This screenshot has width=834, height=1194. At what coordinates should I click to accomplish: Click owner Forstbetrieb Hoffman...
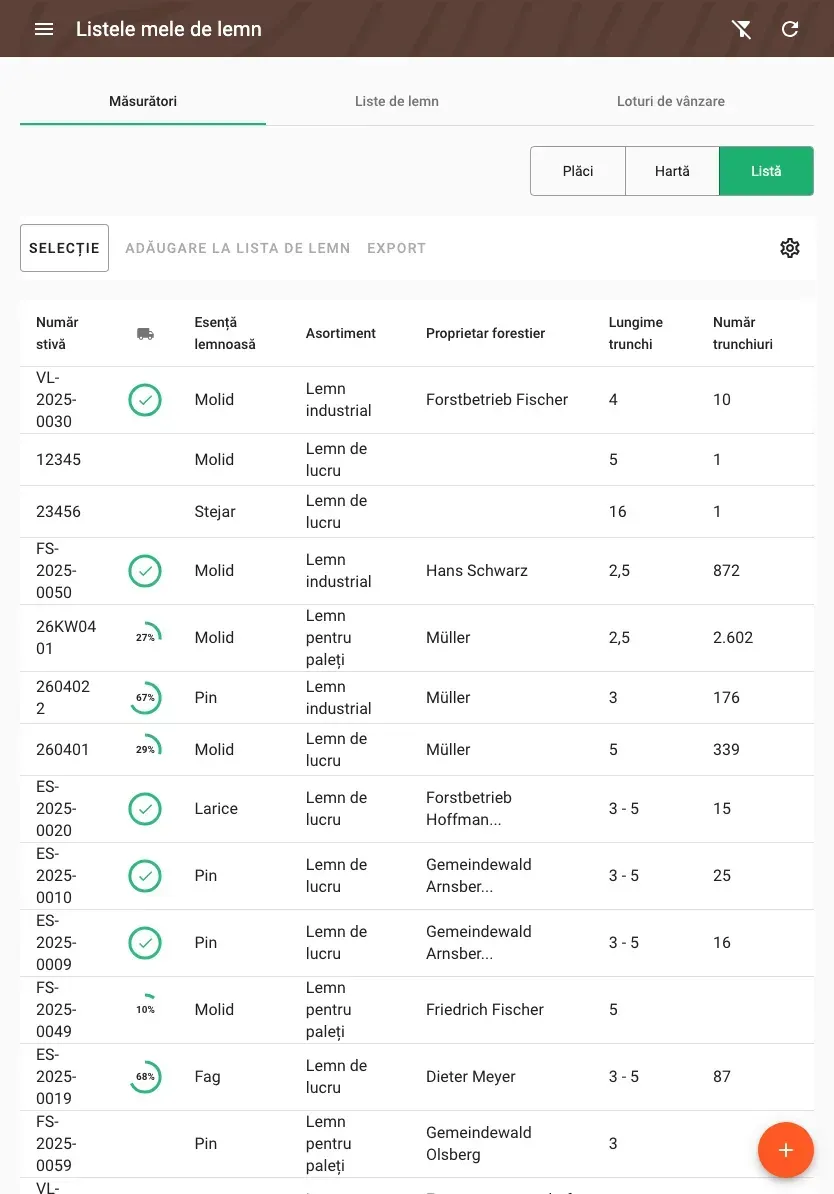click(468, 809)
